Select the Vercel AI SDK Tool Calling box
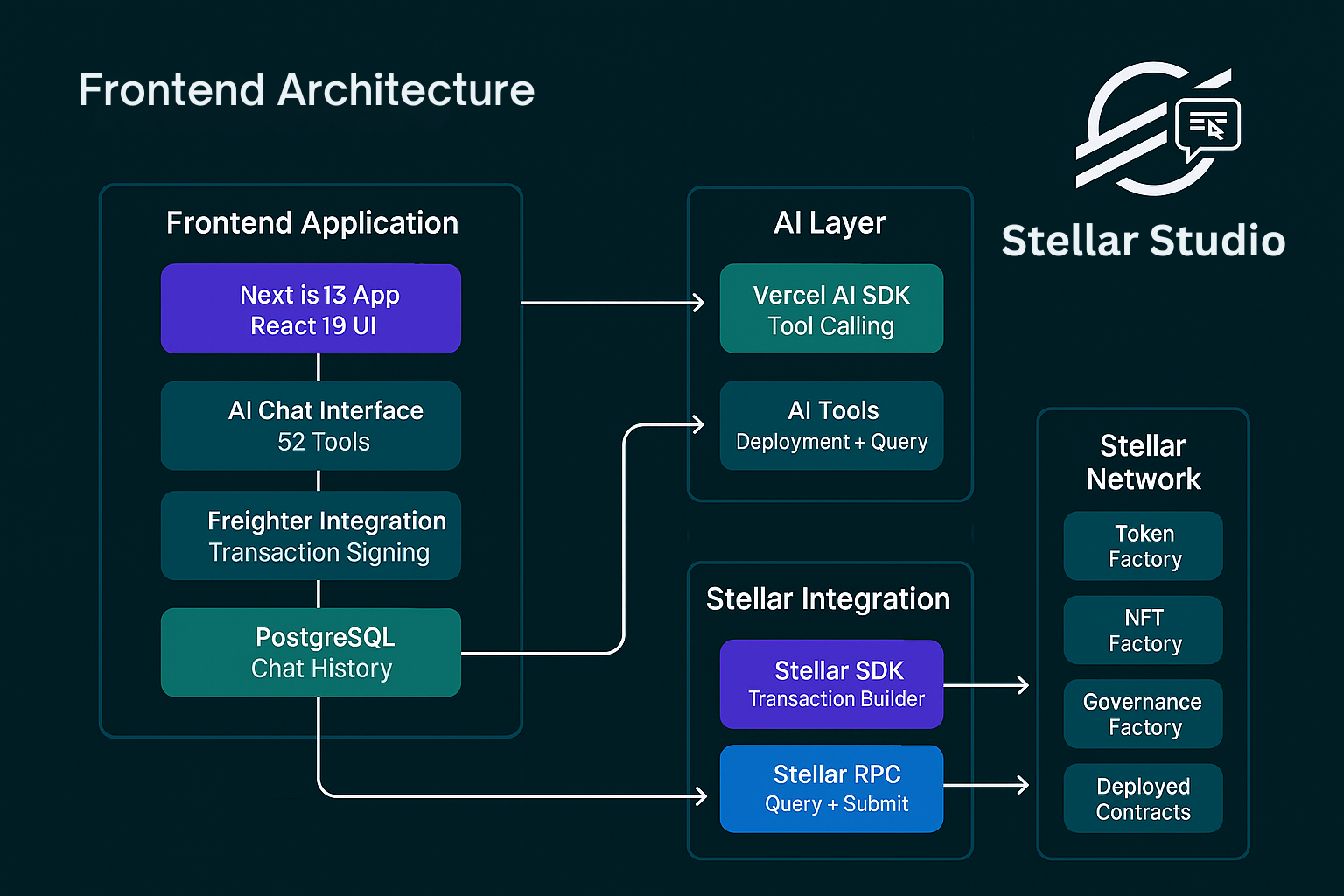The height and width of the screenshot is (896, 1344). pyautogui.click(x=831, y=309)
